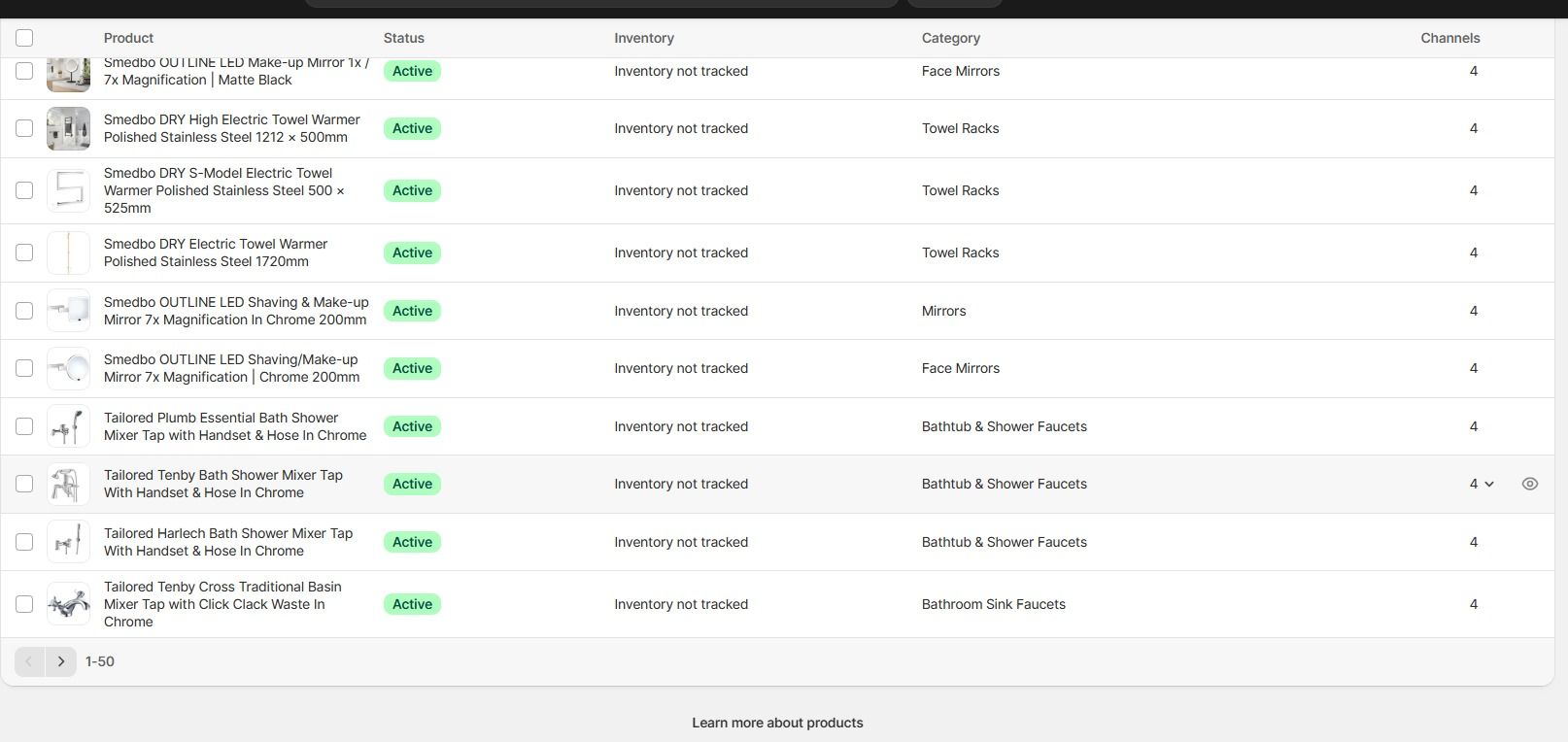Select Tailored Plumb Essential Bath Shower Mixer checkbox
The width and height of the screenshot is (1568, 742).
[x=24, y=426]
